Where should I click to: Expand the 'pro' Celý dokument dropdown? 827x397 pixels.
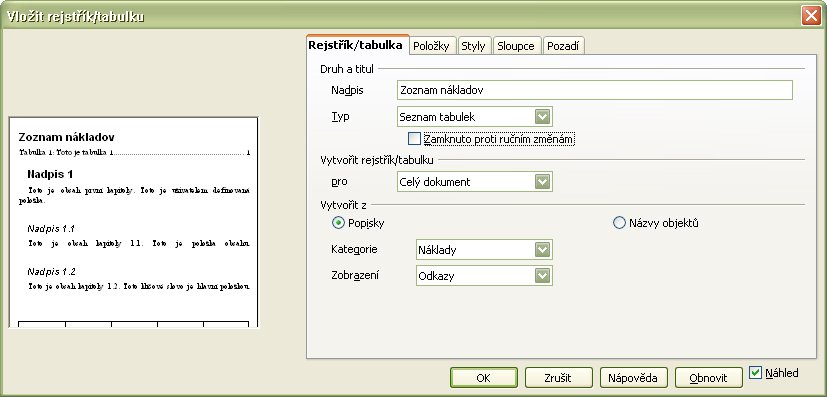[542, 182]
